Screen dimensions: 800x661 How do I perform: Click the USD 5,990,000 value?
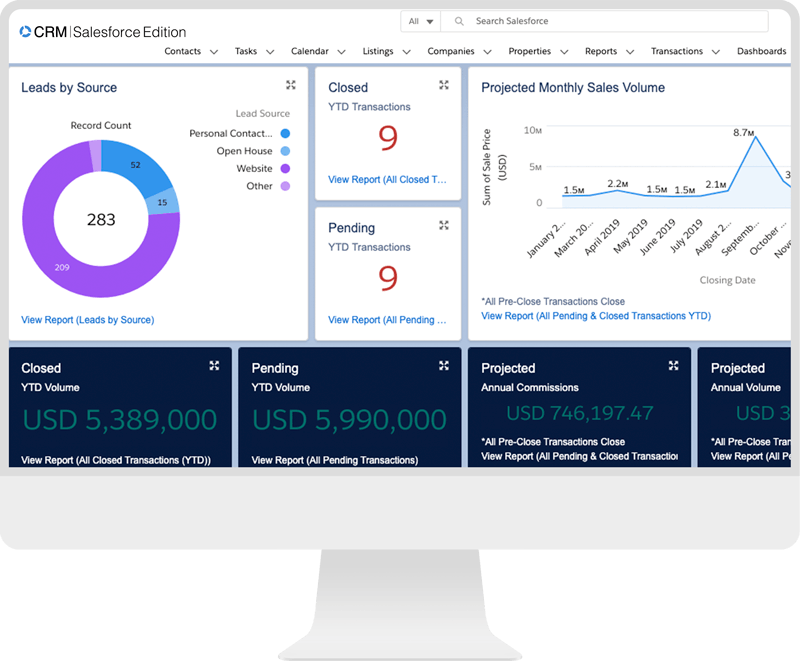click(349, 420)
